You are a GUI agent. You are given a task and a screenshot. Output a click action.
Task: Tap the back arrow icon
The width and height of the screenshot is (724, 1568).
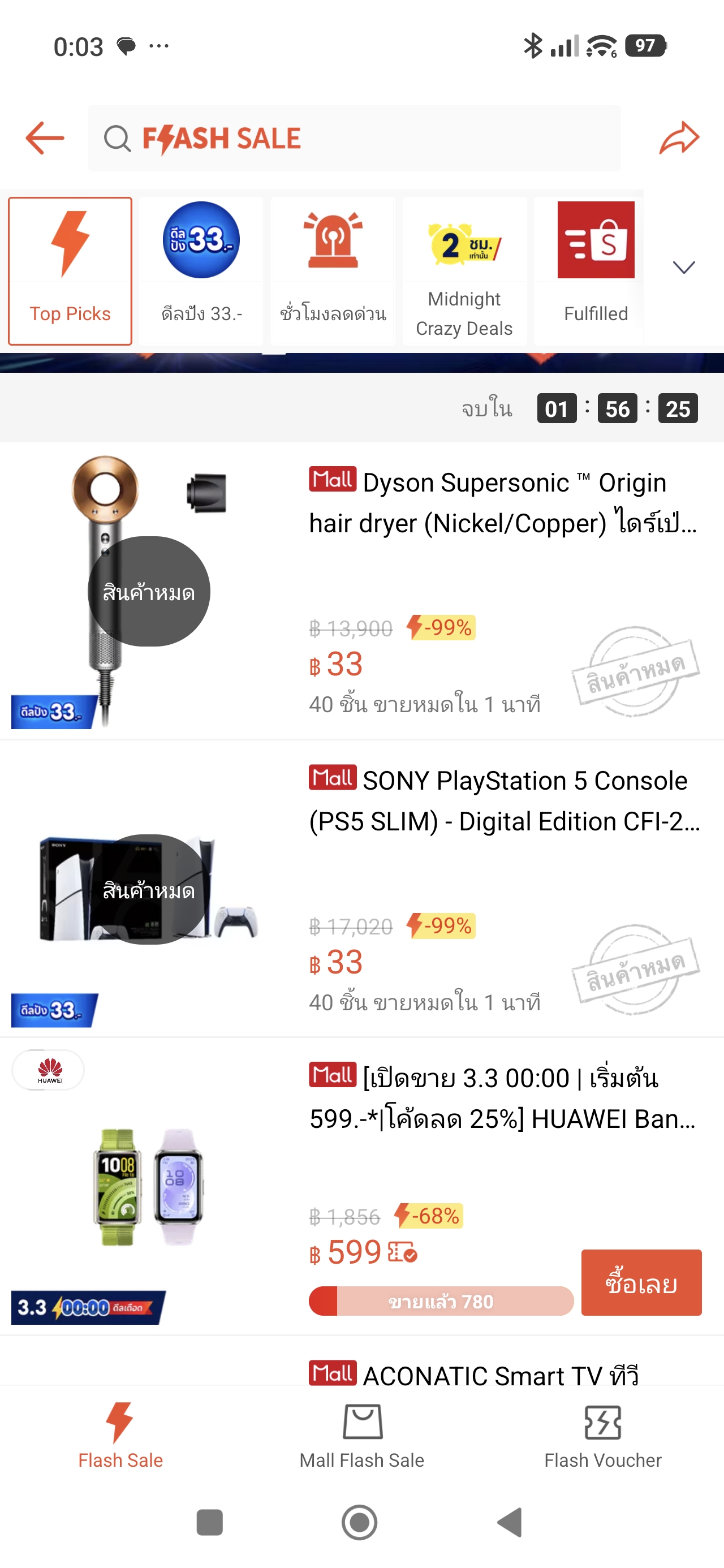45,138
